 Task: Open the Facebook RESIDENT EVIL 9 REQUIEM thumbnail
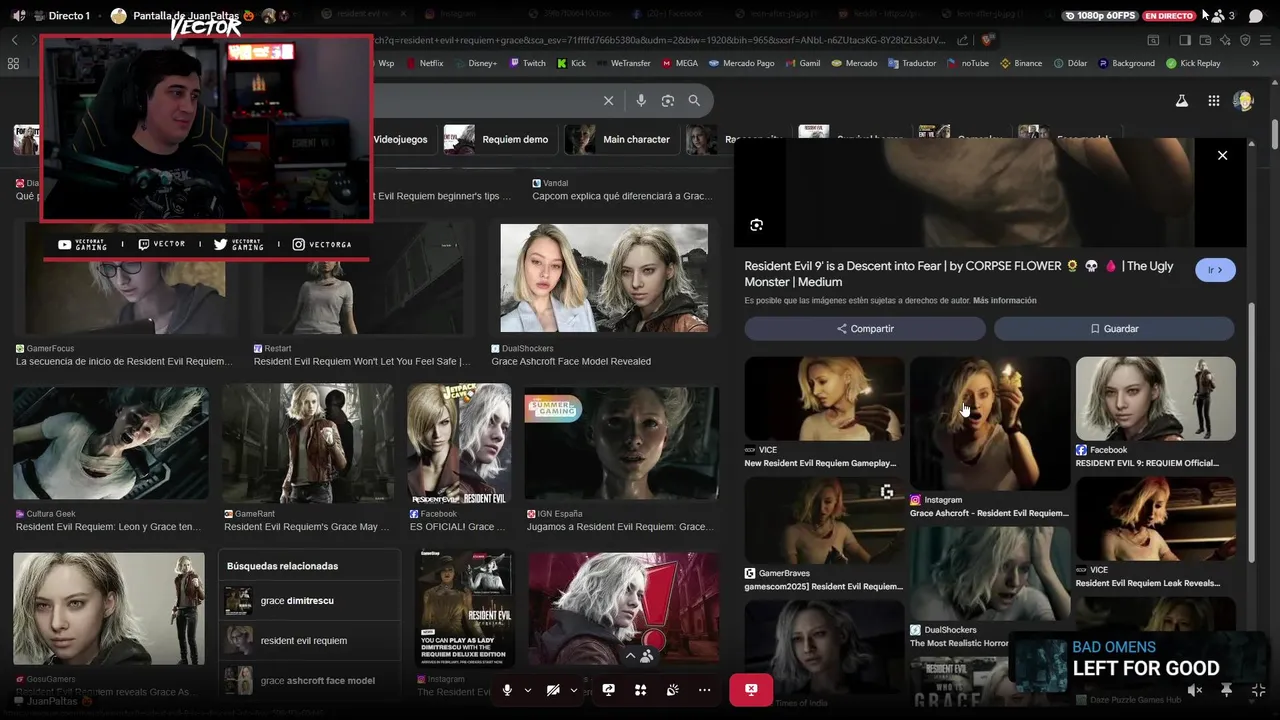1155,399
